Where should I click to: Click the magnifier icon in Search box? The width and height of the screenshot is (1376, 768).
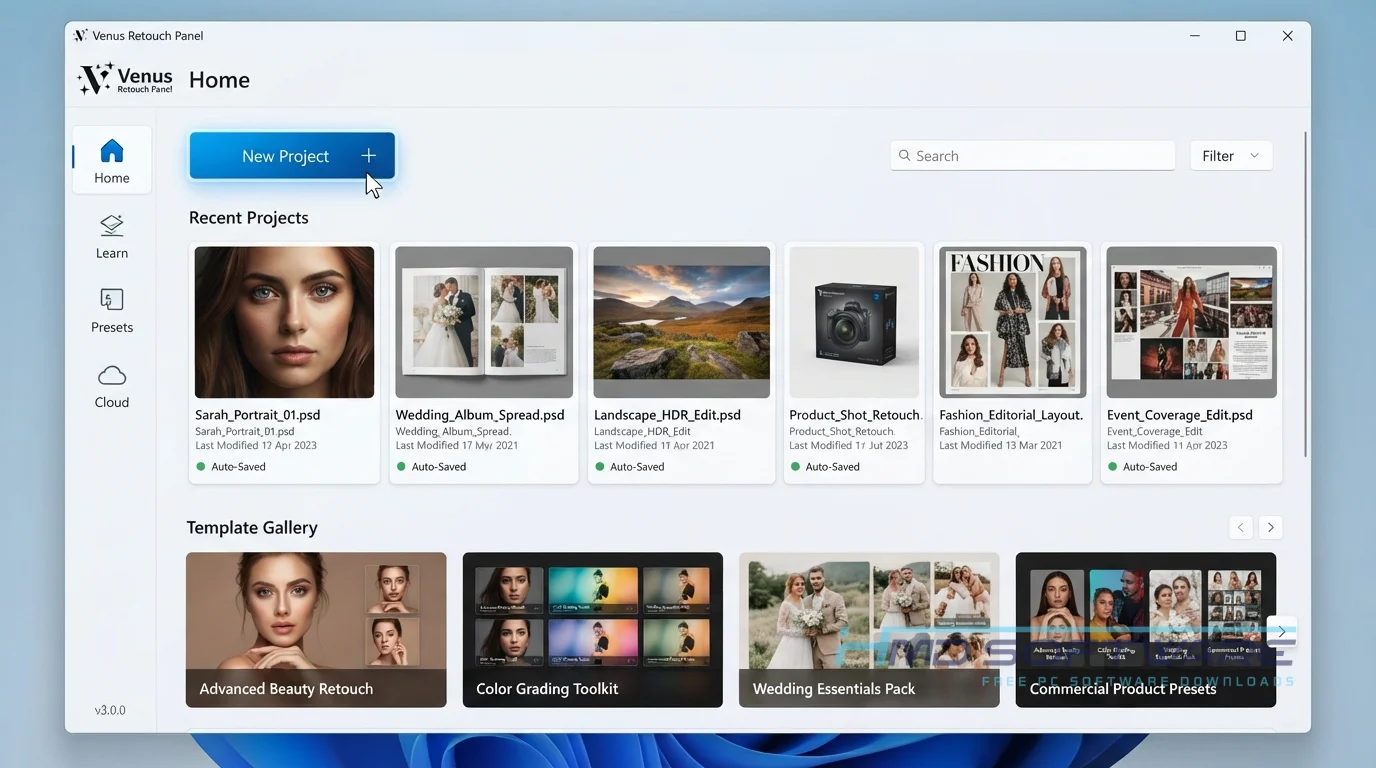click(904, 155)
